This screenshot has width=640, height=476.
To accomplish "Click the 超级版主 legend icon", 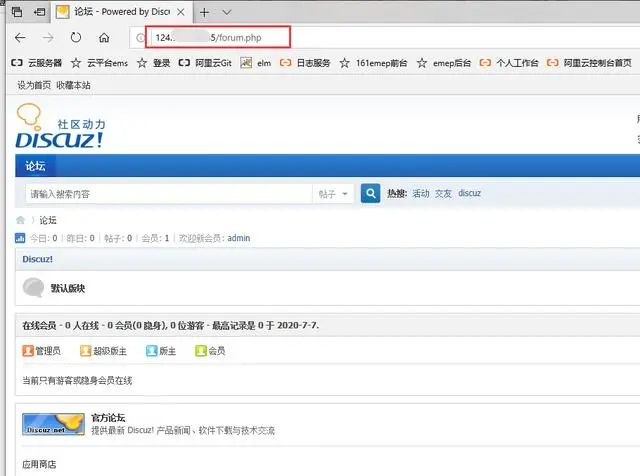I will tap(86, 351).
